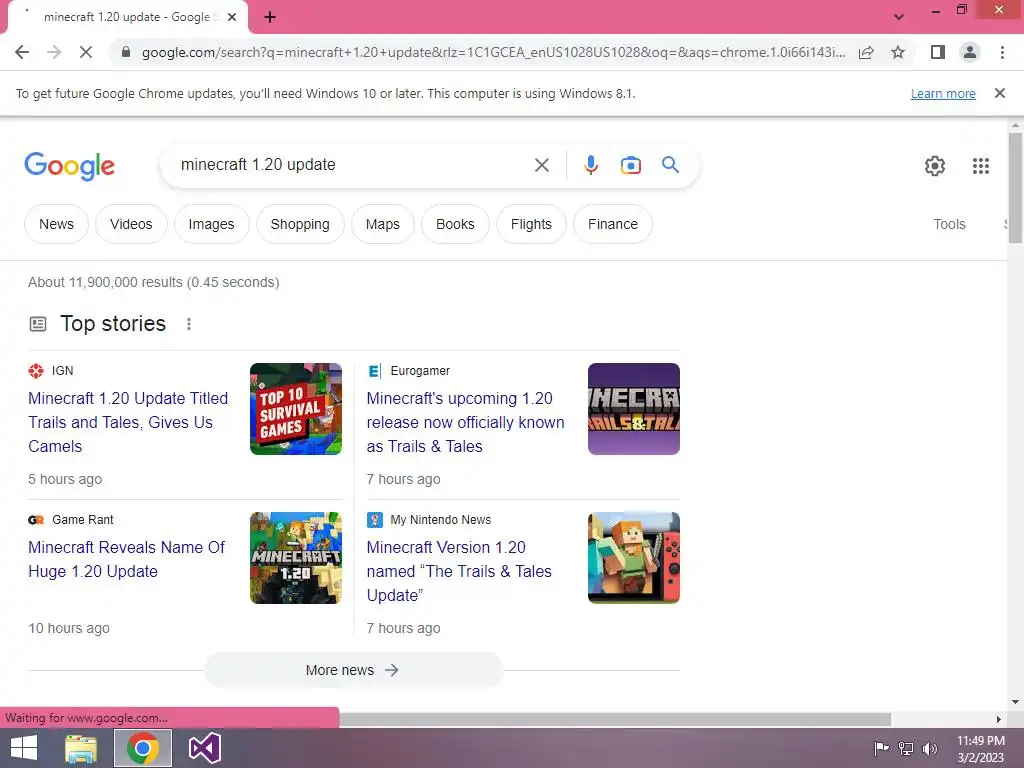Open Visual Studio from the taskbar
The image size is (1024, 768).
coord(204,748)
